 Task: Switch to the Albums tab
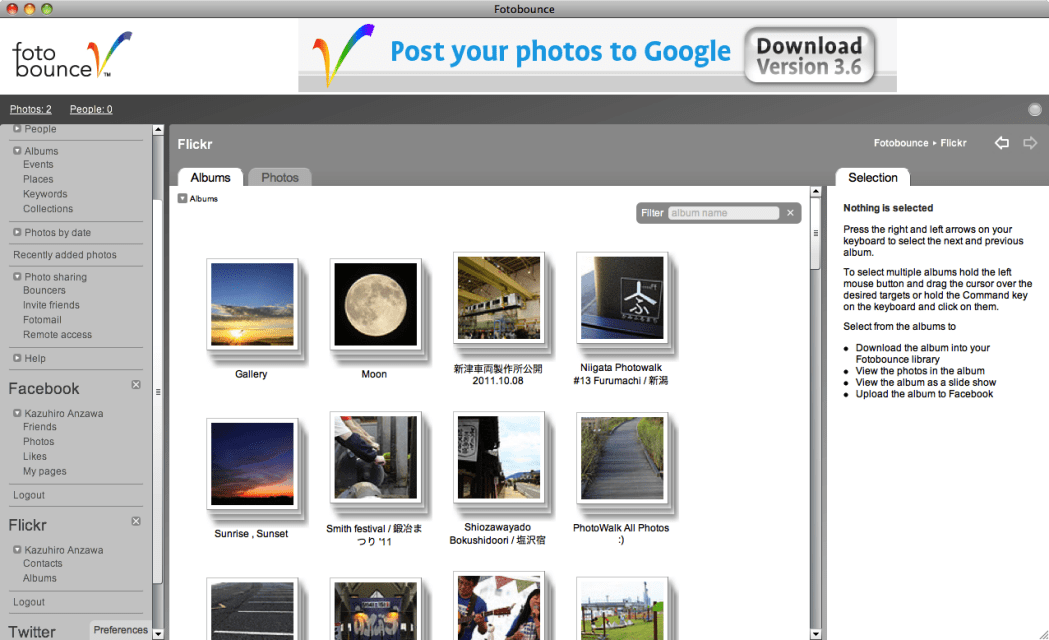click(210, 177)
